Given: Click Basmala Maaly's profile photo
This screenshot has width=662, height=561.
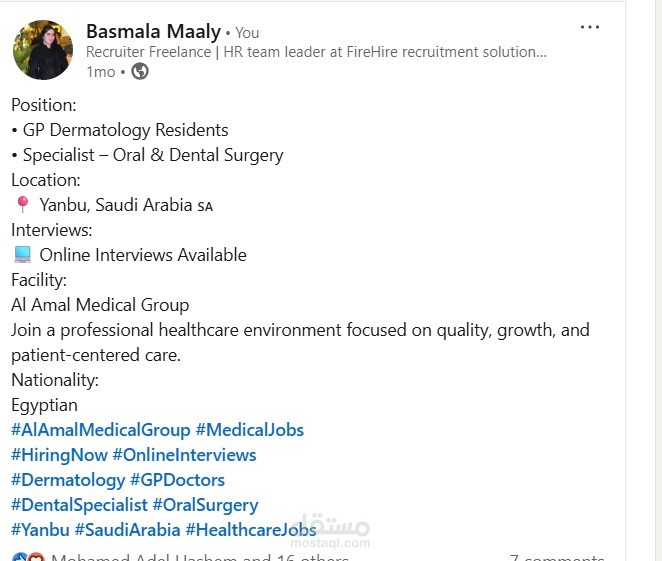Looking at the screenshot, I should click(43, 49).
